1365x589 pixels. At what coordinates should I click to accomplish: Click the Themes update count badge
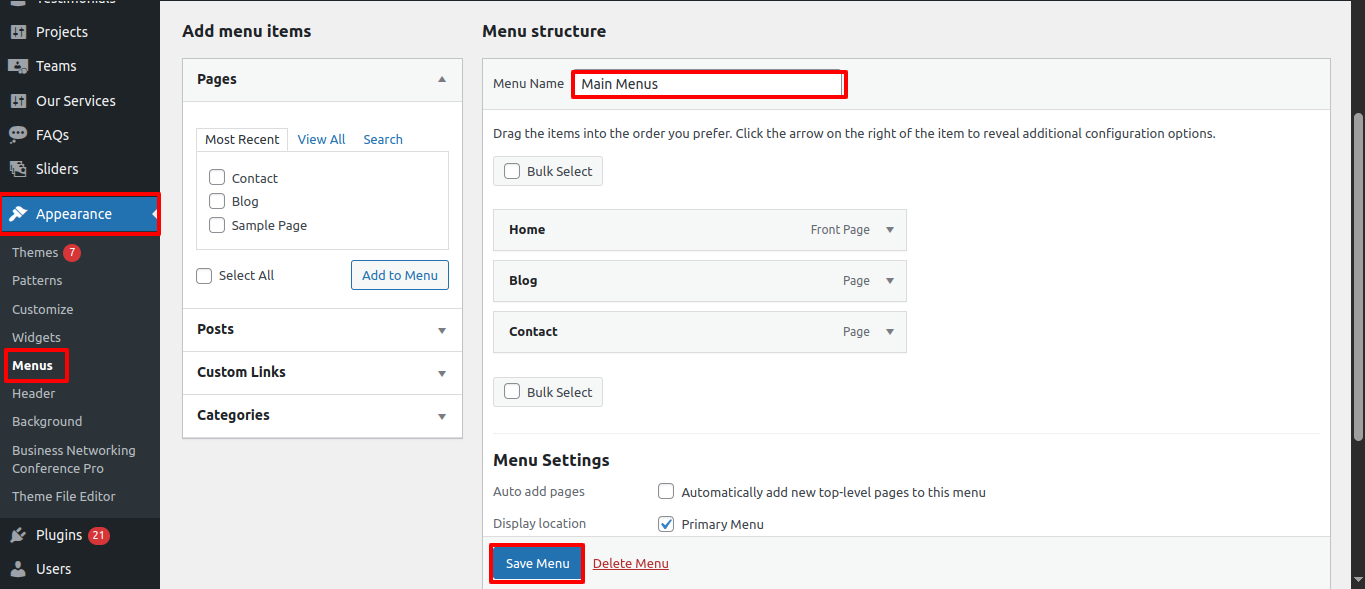tap(72, 252)
